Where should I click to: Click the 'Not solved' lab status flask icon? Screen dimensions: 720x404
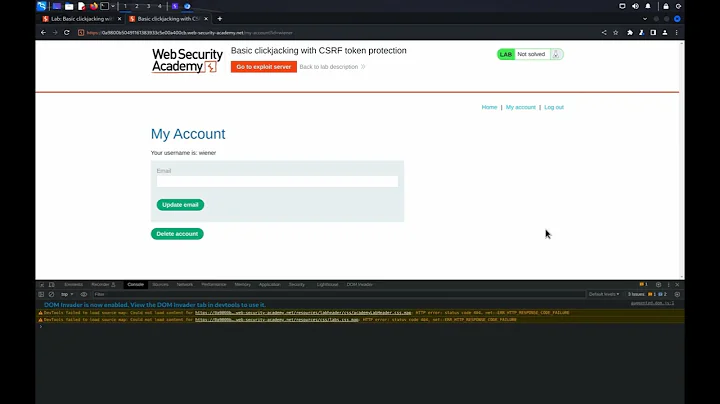click(x=556, y=54)
